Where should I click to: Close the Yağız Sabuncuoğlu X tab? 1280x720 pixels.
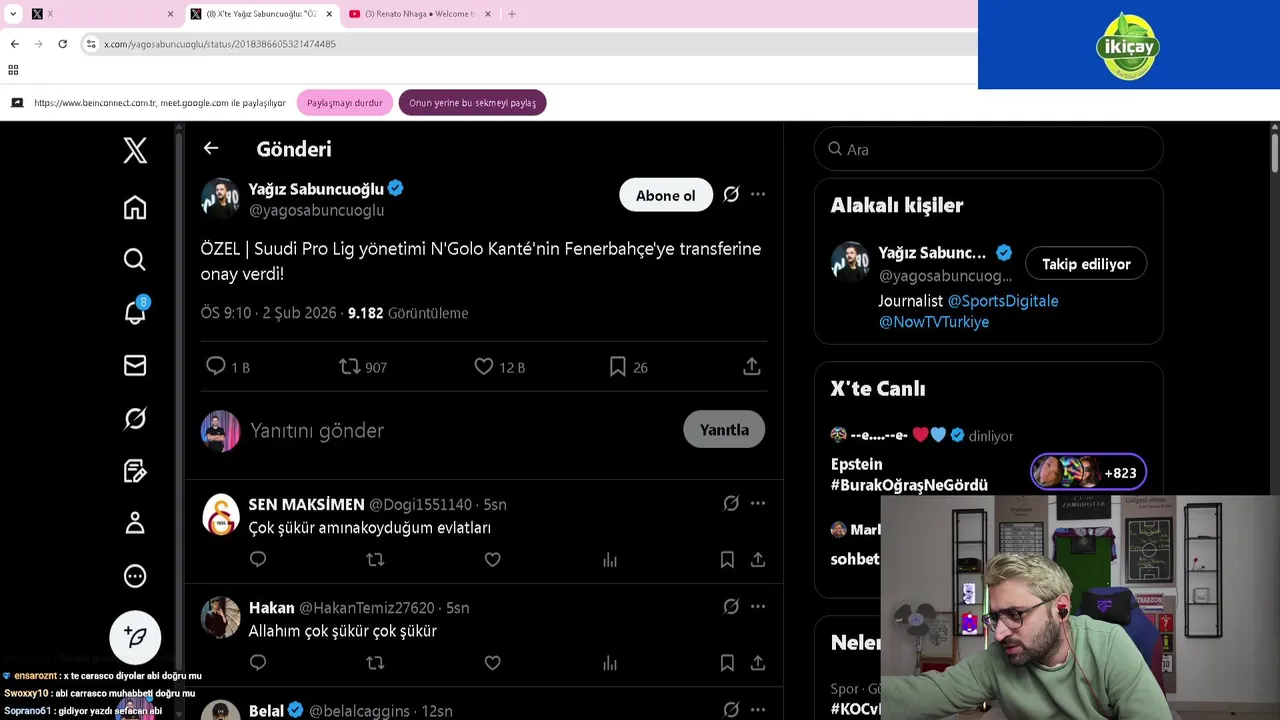click(329, 14)
